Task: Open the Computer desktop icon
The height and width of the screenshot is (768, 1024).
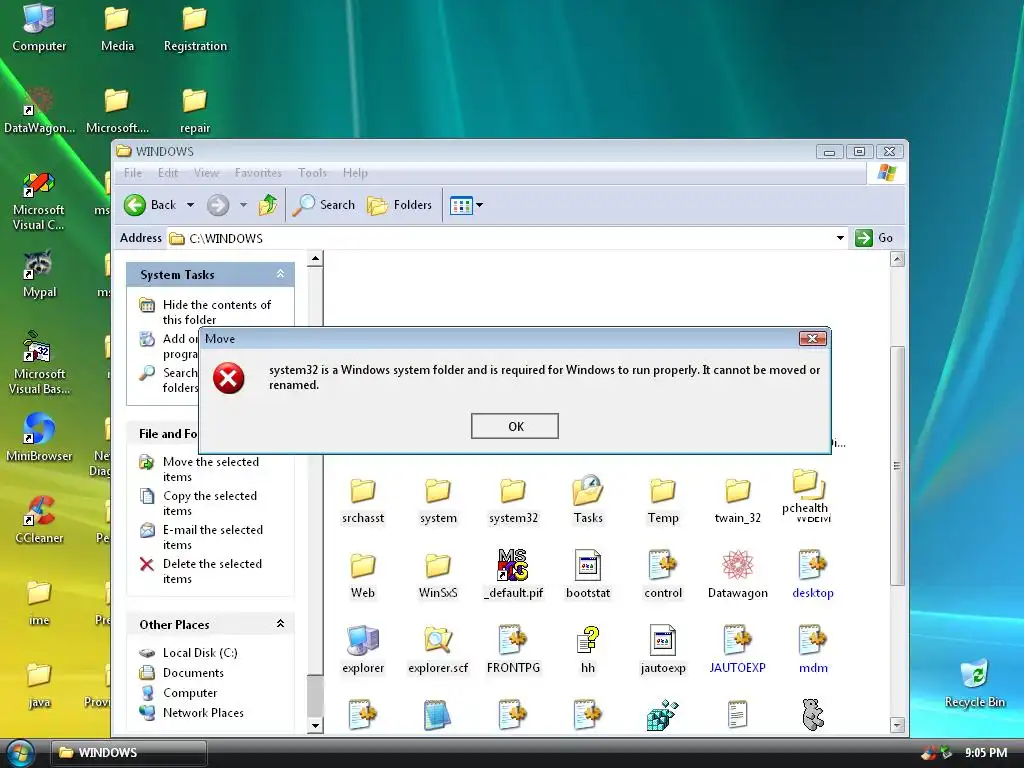Action: tap(39, 28)
